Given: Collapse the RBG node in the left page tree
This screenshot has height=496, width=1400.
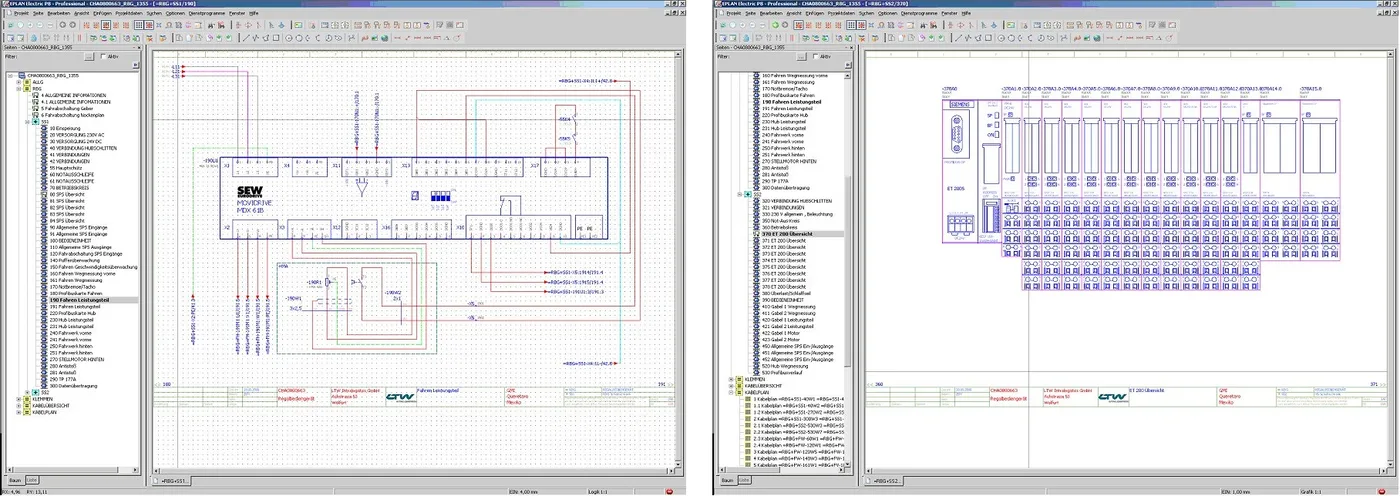Looking at the screenshot, I should point(18,89).
